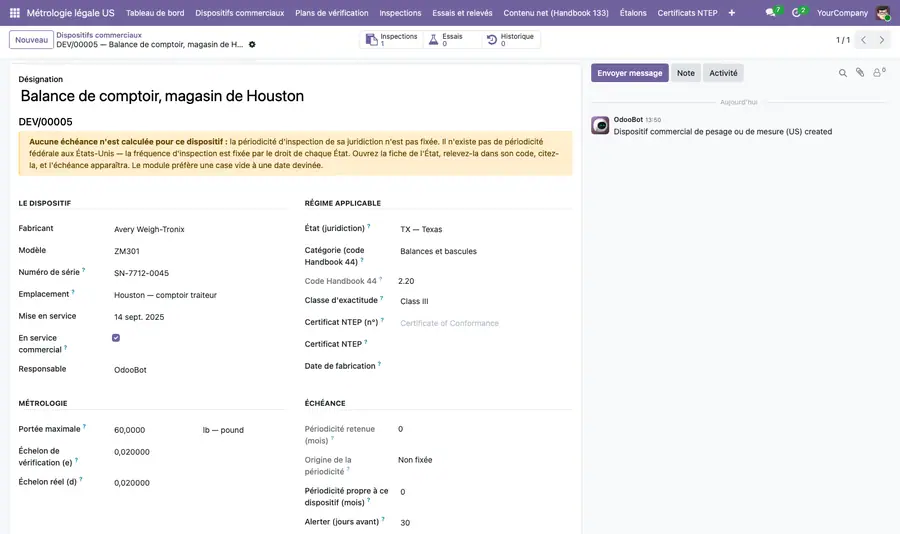Open the record gear actions menu
The height and width of the screenshot is (534, 900).
click(252, 44)
